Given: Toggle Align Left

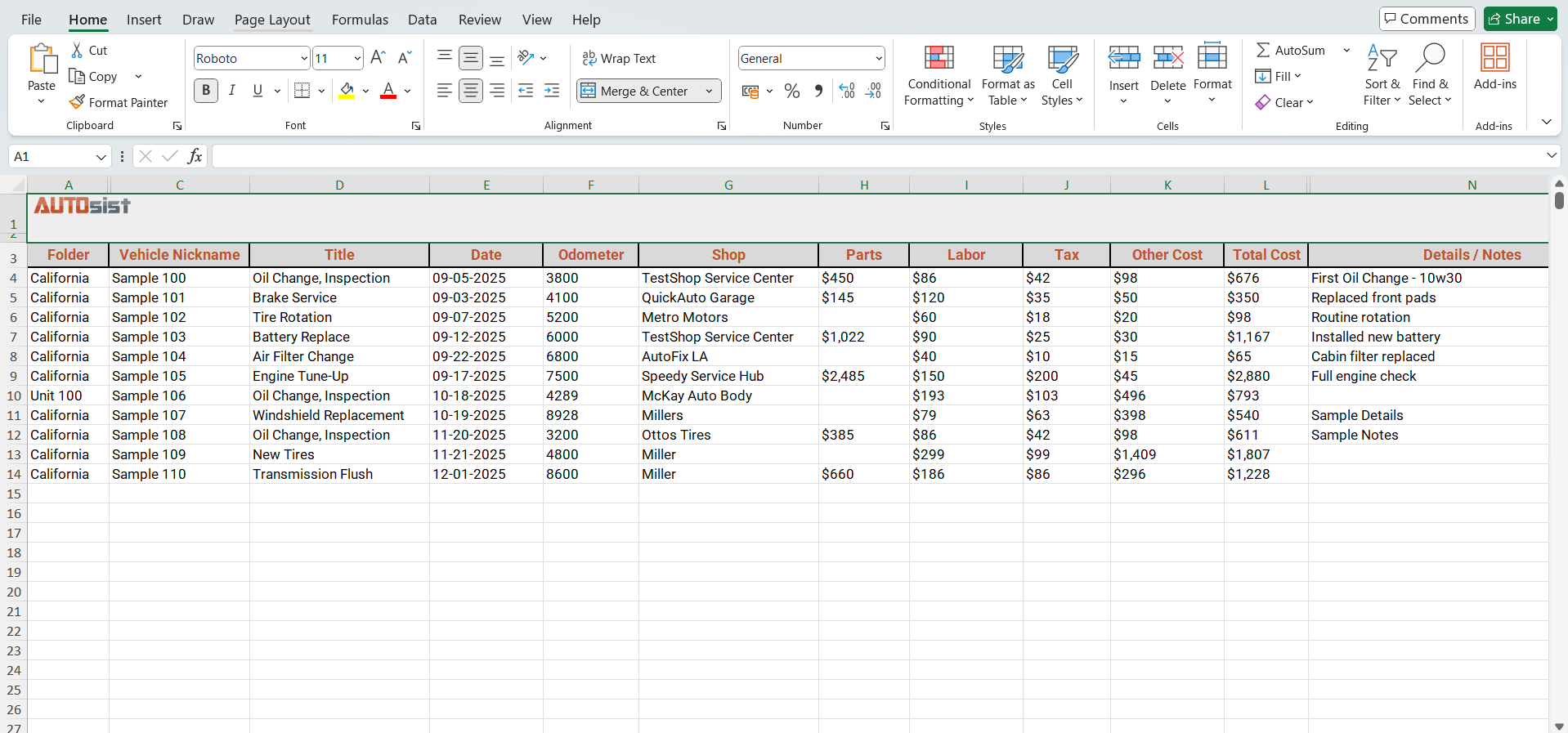Looking at the screenshot, I should (444, 91).
